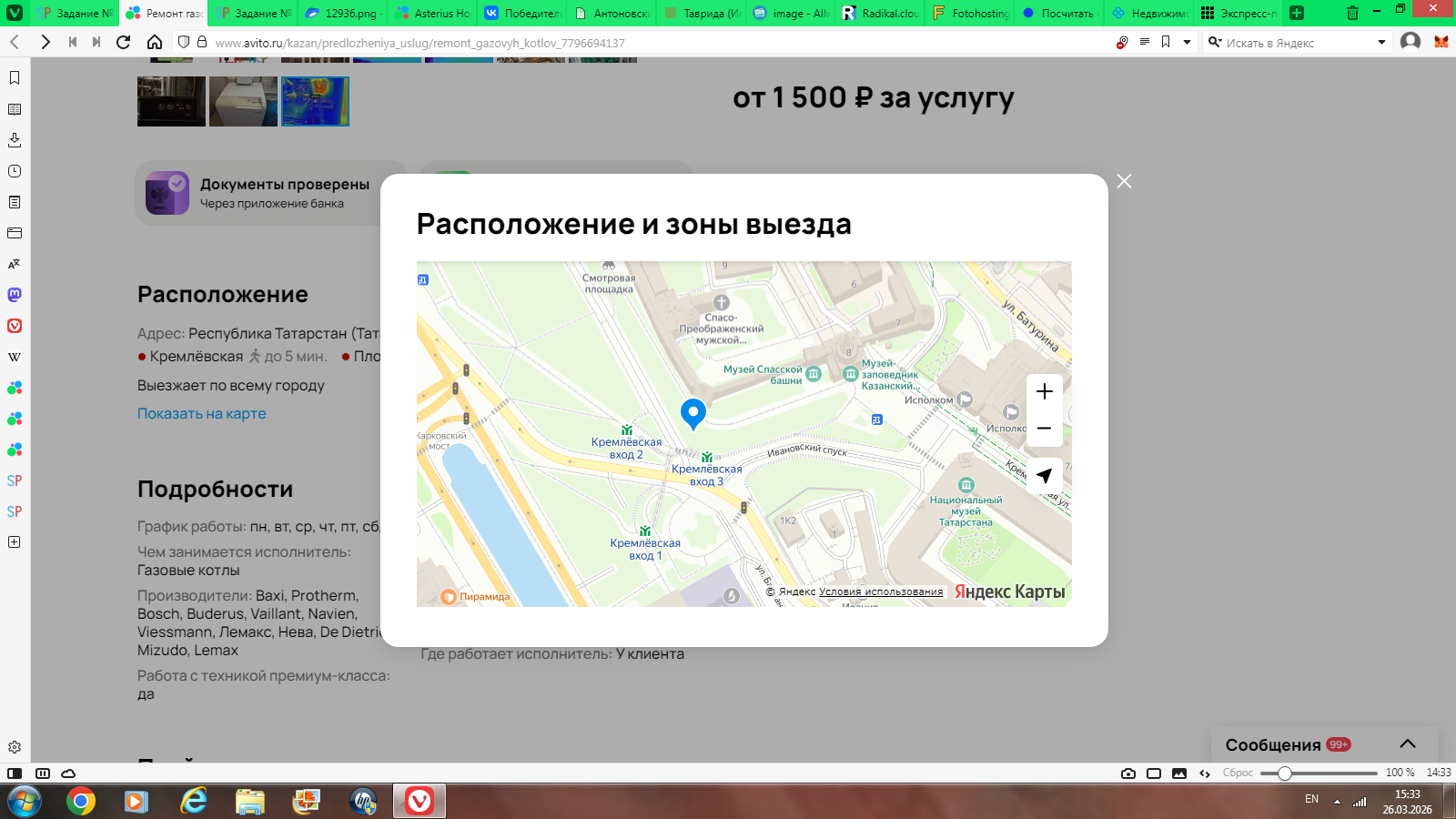This screenshot has height=819, width=1456.
Task: Open the reader view icon in address bar
Action: (x=1145, y=42)
